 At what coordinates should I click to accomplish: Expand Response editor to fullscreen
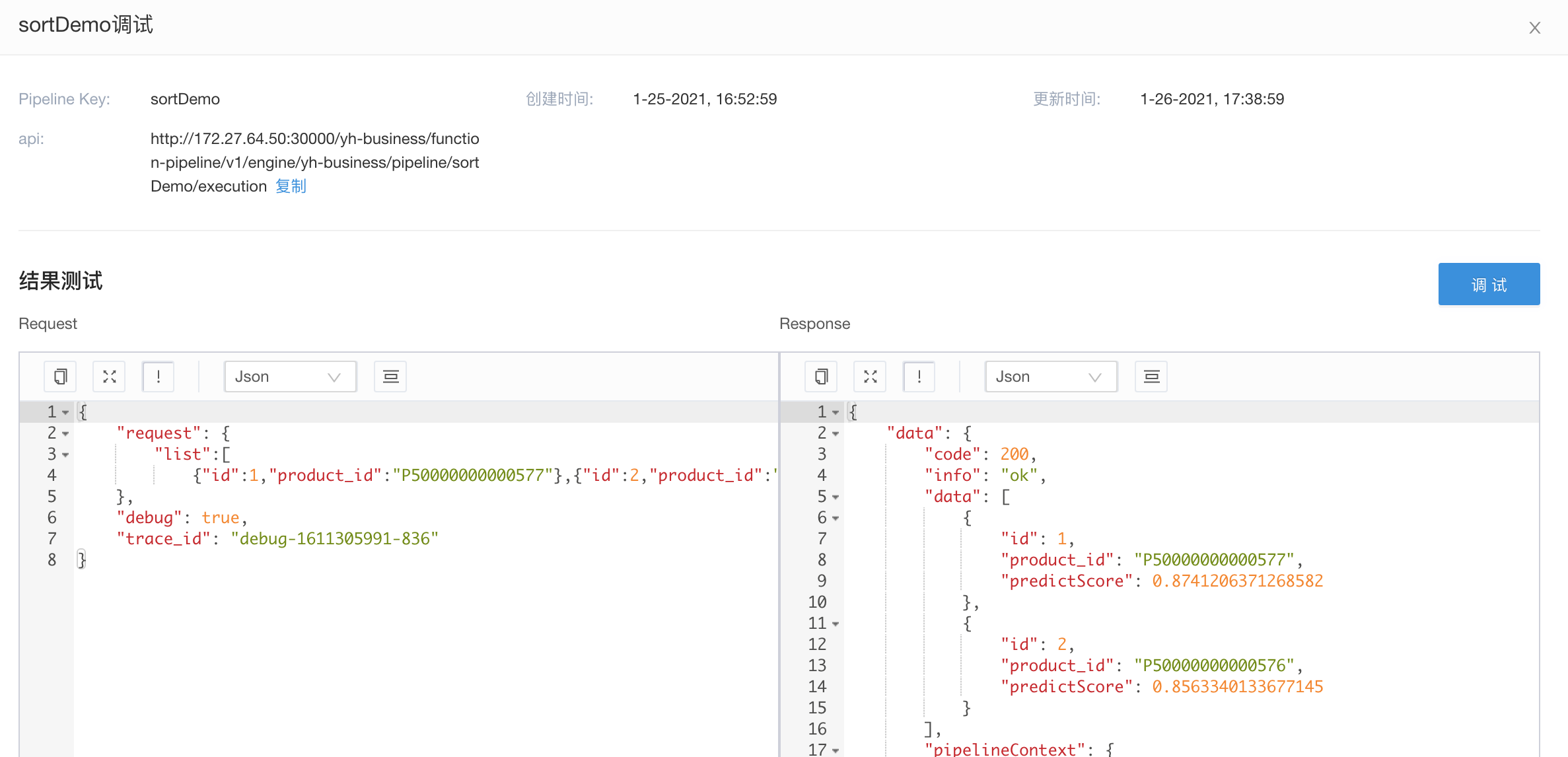click(x=871, y=377)
